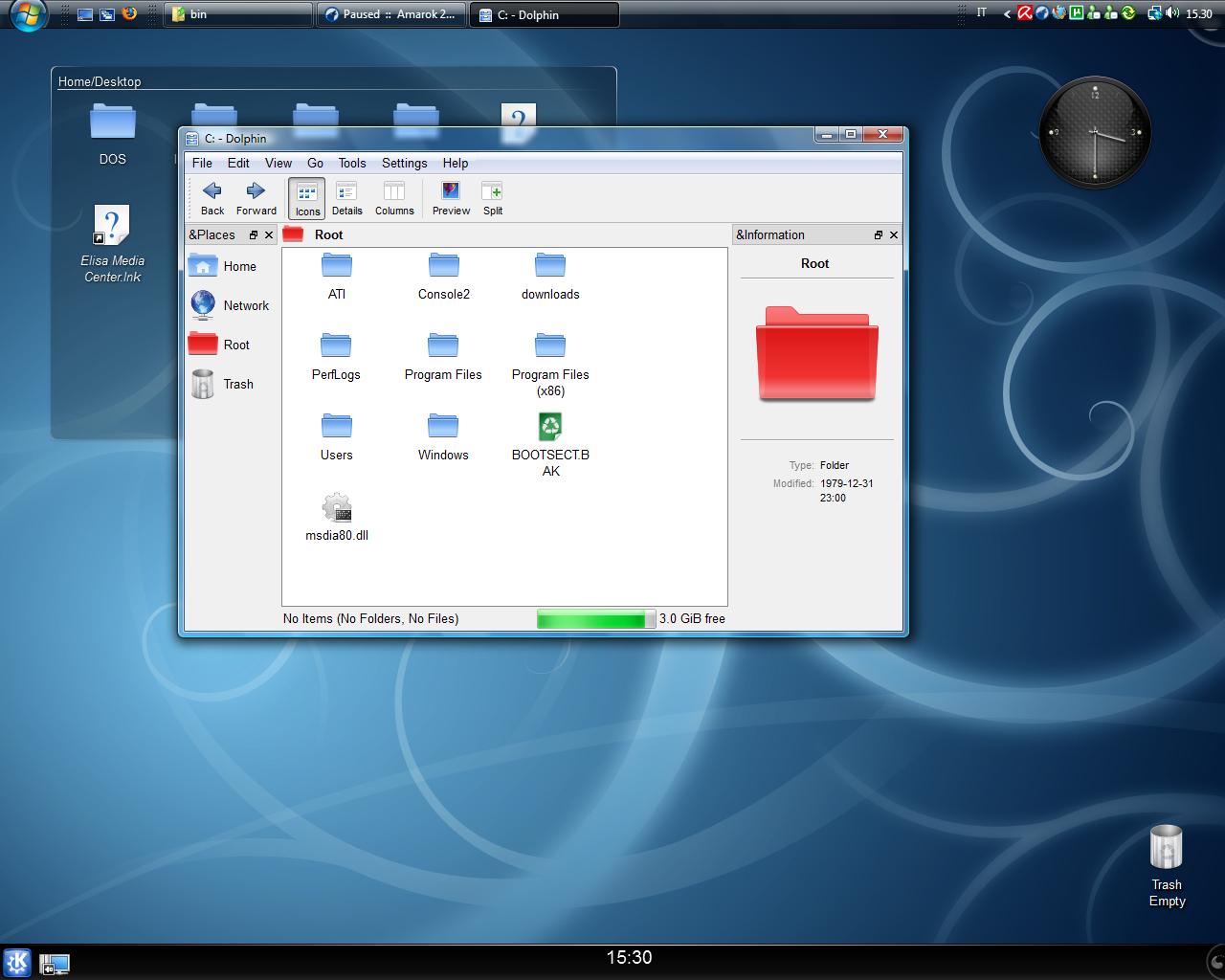Viewport: 1225px width, 980px height.
Task: Click the red Root folder preview thumbnail
Action: (816, 353)
